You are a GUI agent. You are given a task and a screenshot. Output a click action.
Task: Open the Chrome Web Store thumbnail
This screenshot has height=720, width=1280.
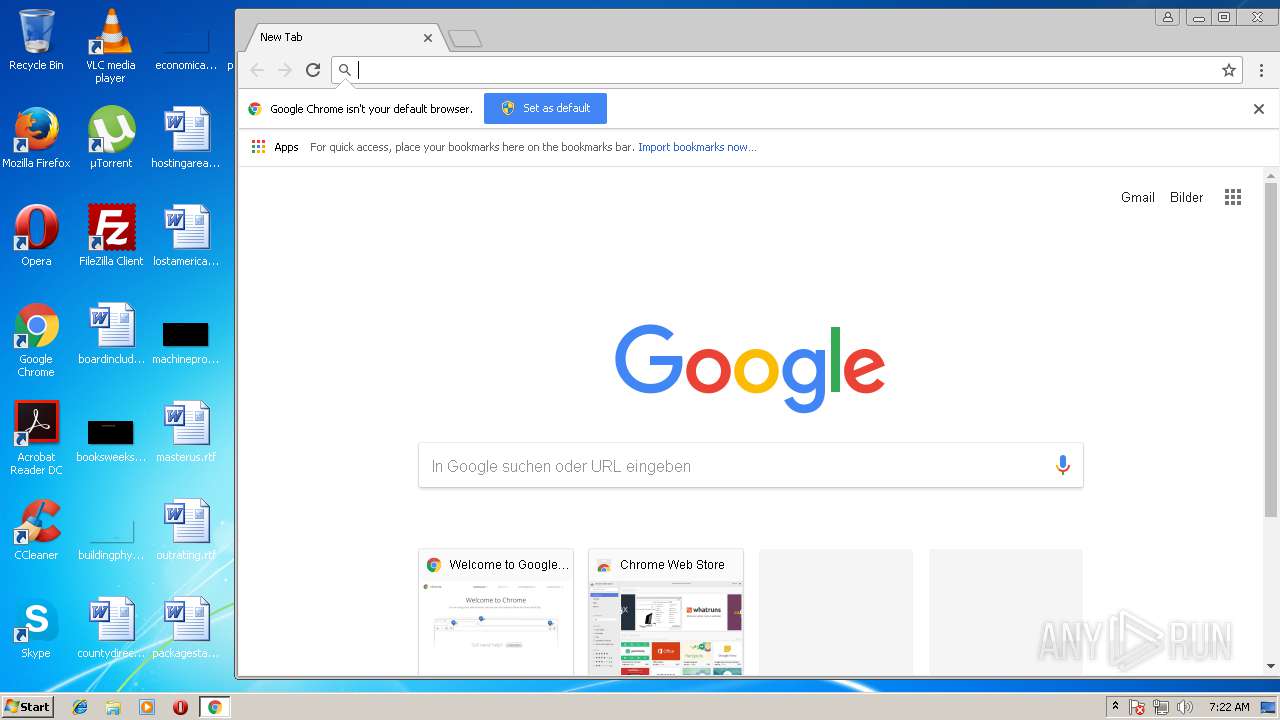pos(666,612)
